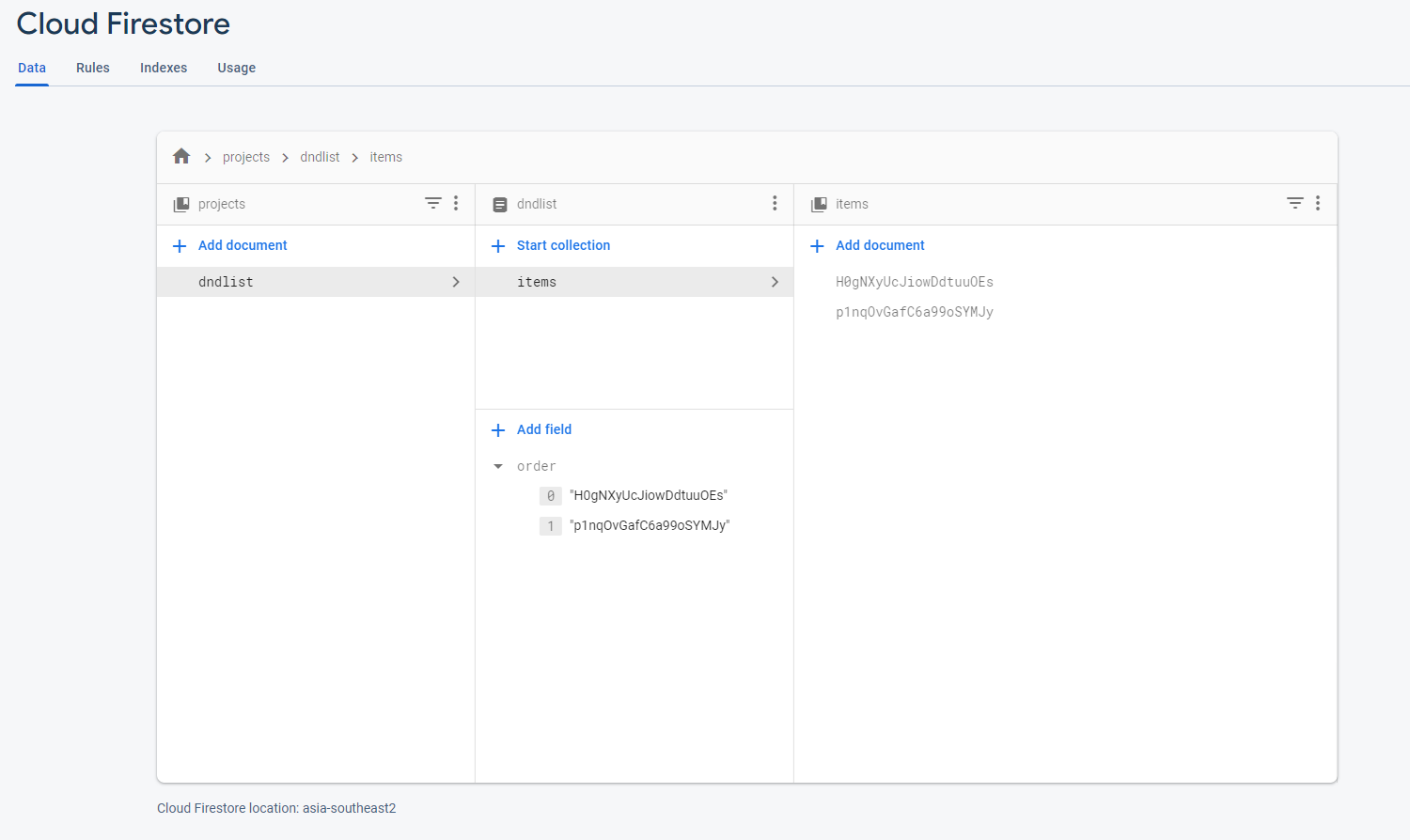This screenshot has width=1410, height=840.
Task: Expand items row chevron in dndlist column
Action: [x=775, y=282]
